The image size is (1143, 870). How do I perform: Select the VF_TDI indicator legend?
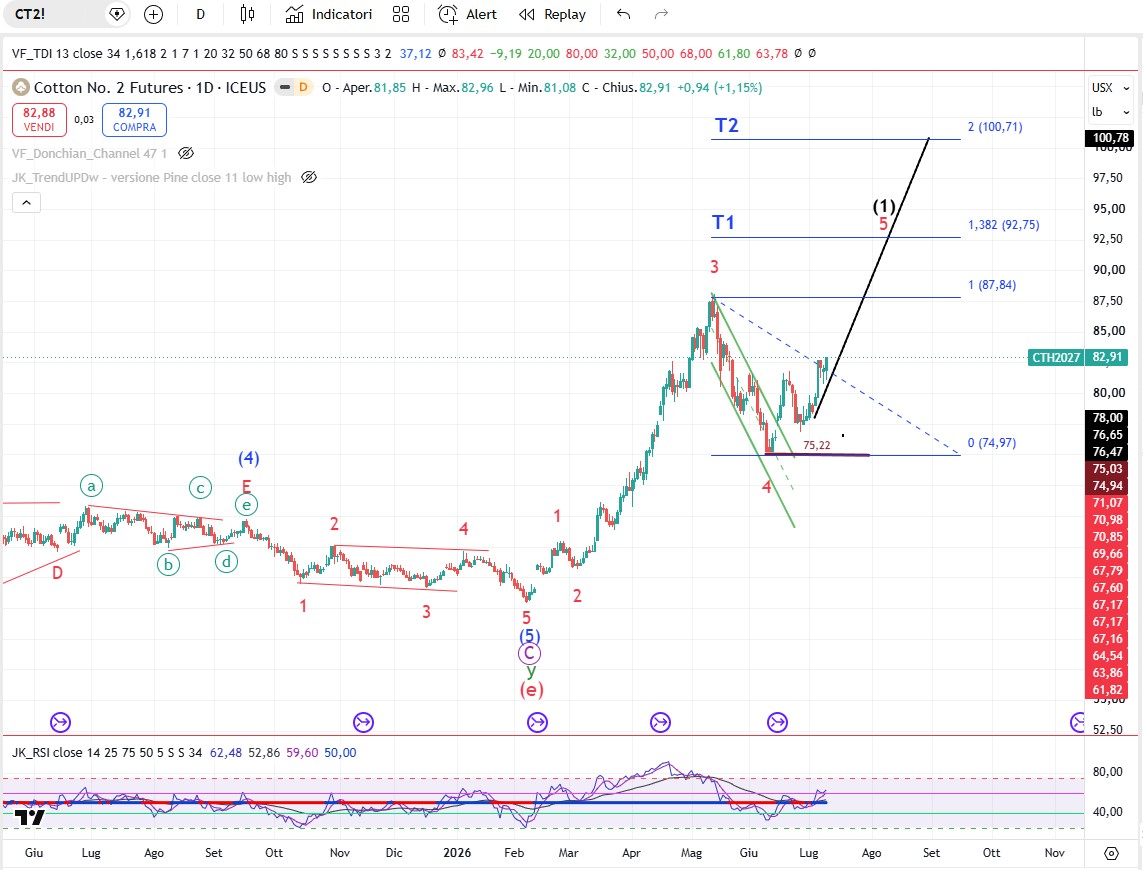pyautogui.click(x=201, y=53)
